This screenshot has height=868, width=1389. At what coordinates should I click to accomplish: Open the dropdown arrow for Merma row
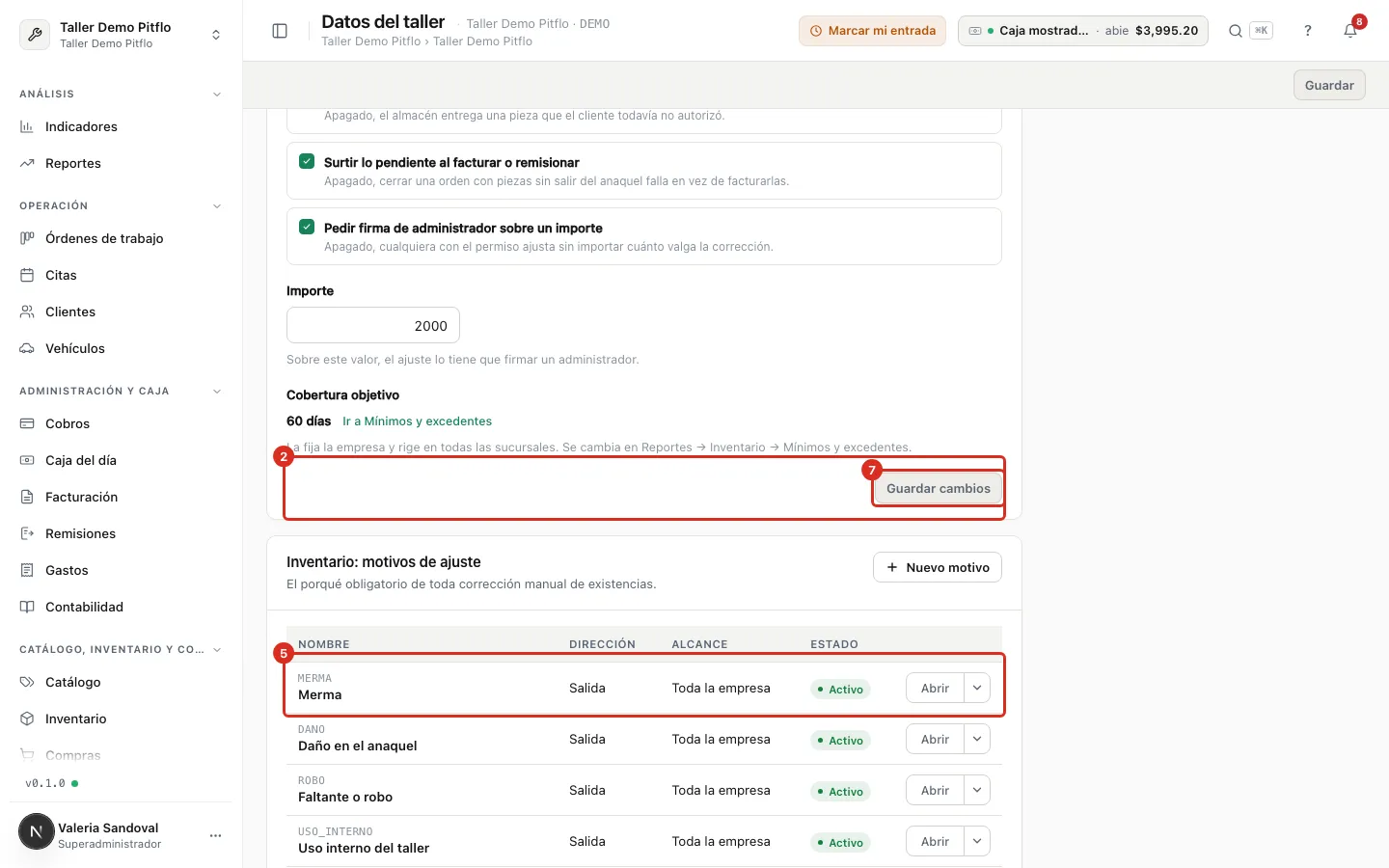[x=977, y=688]
